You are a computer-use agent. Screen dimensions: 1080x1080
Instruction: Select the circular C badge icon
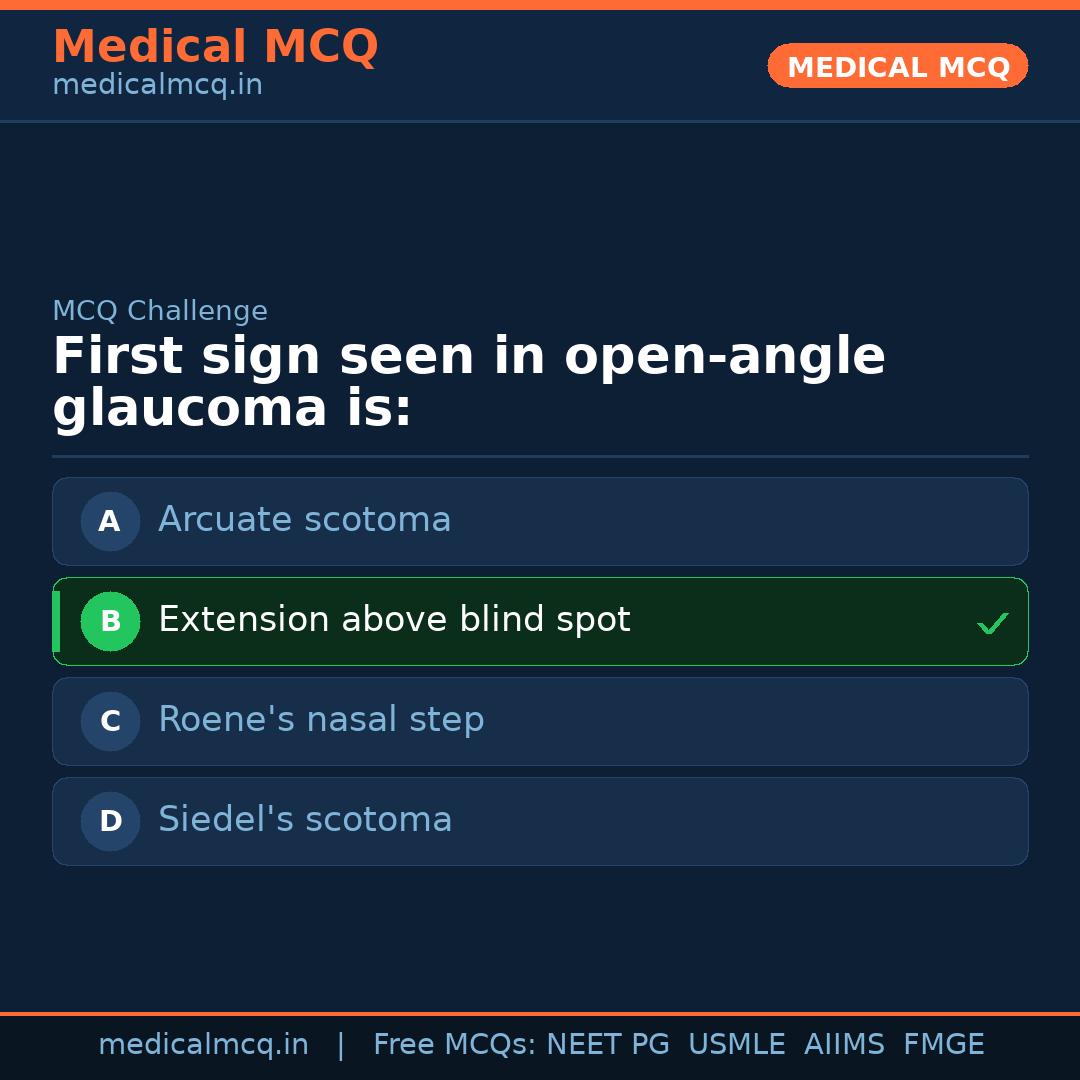click(110, 721)
